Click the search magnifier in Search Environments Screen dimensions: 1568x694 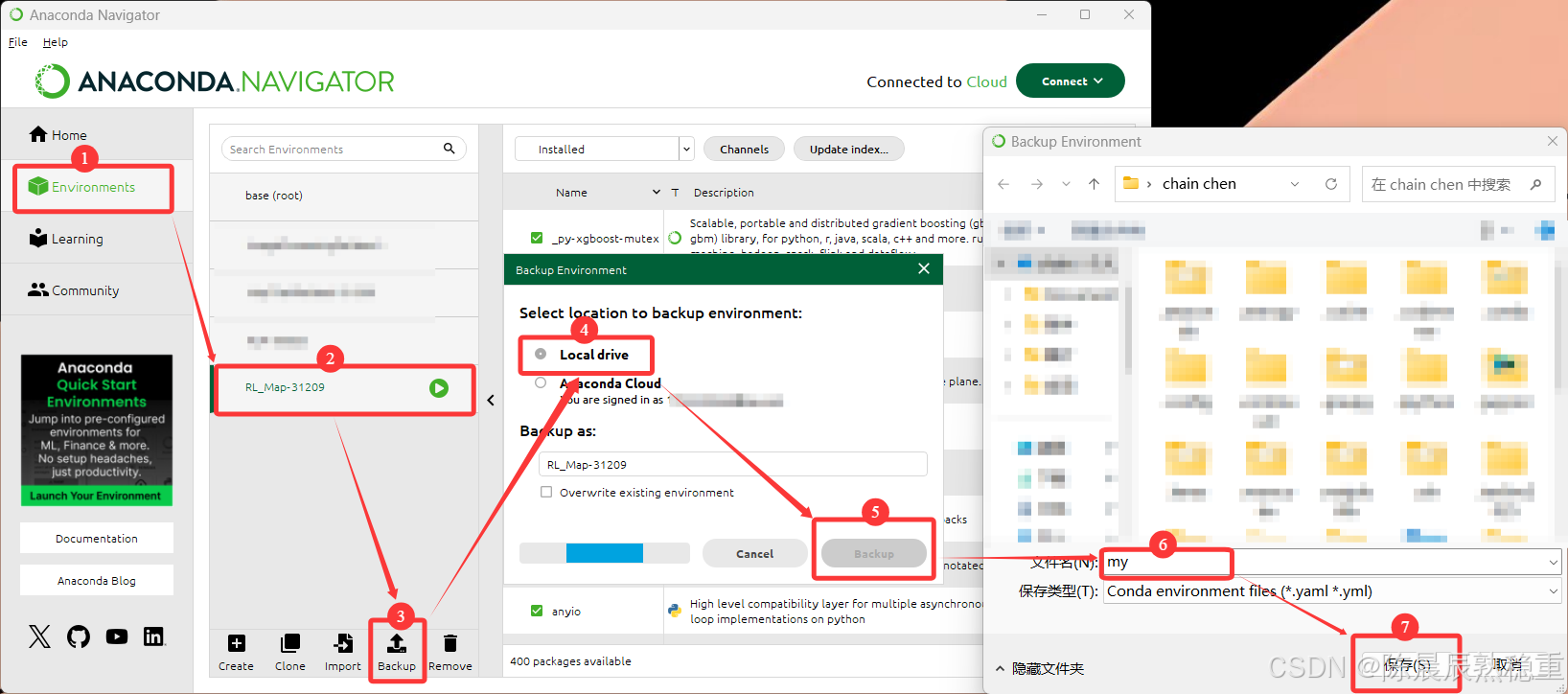point(449,149)
